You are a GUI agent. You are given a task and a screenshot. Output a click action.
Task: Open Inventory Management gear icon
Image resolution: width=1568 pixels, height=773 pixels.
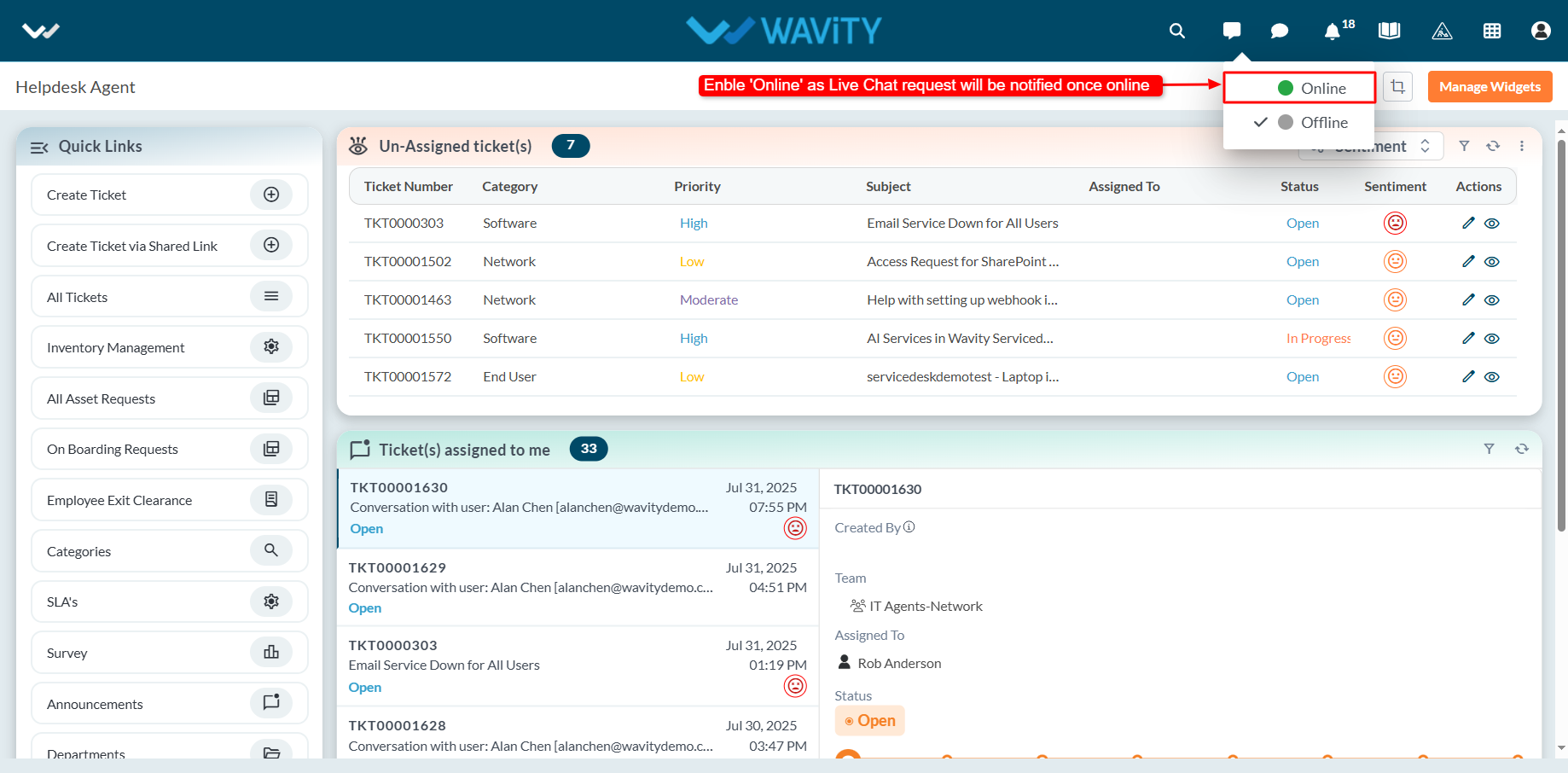click(271, 346)
